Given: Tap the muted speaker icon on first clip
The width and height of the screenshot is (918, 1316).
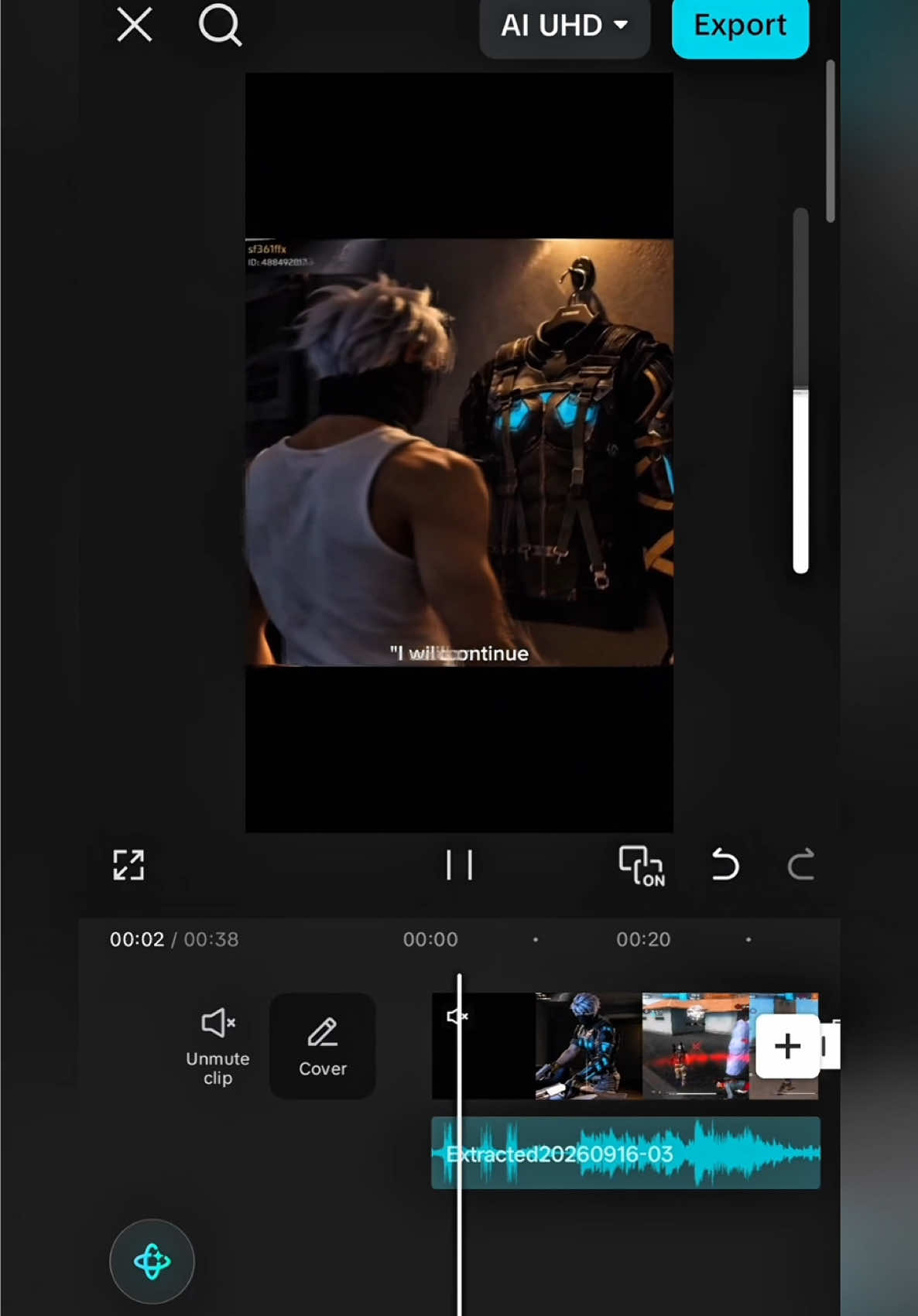Looking at the screenshot, I should point(457,1016).
